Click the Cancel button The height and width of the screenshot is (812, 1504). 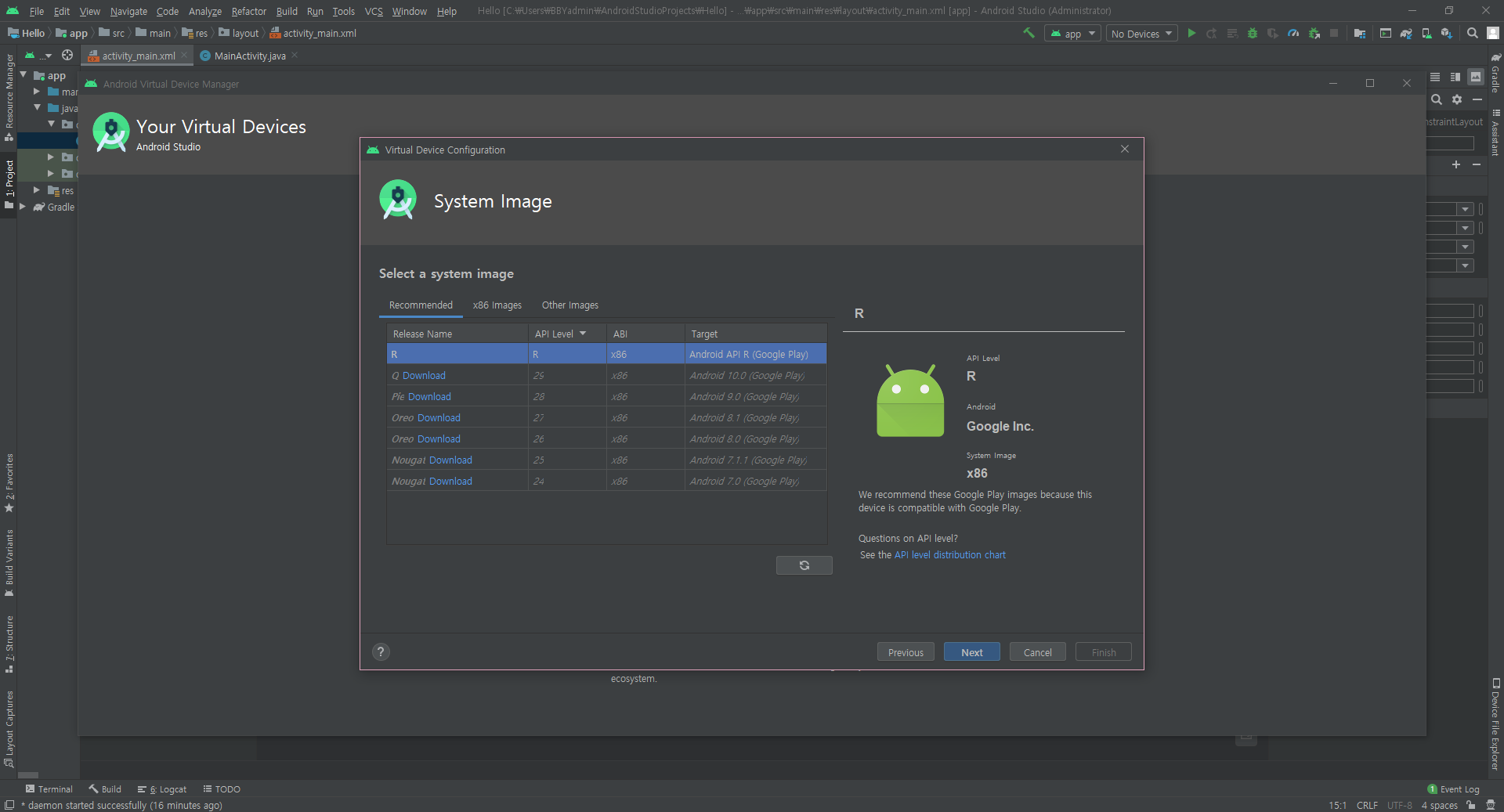[1037, 652]
